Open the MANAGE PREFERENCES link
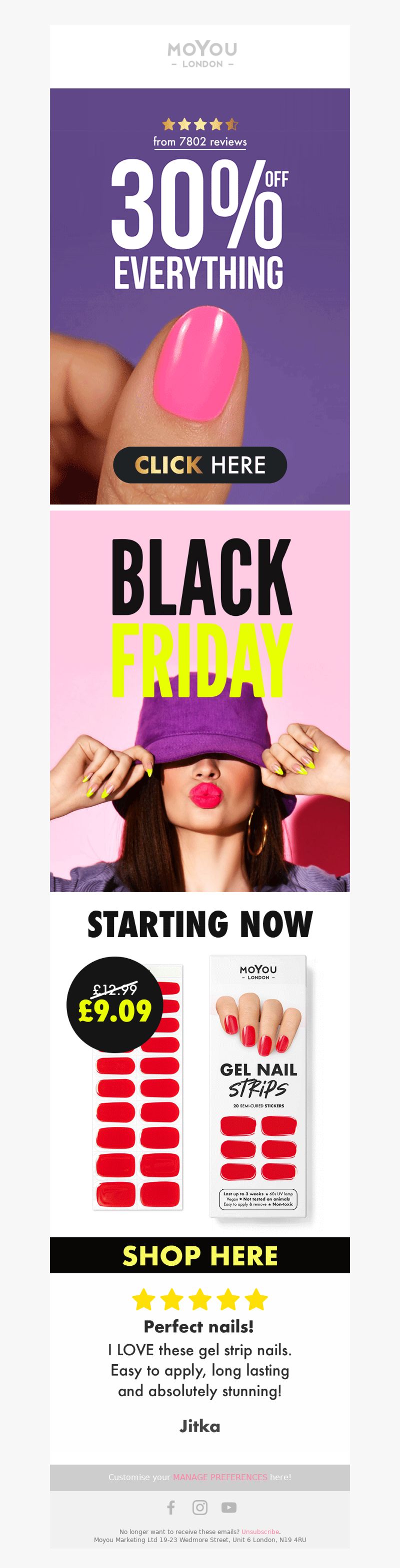This screenshot has width=400, height=1568. [220, 1477]
